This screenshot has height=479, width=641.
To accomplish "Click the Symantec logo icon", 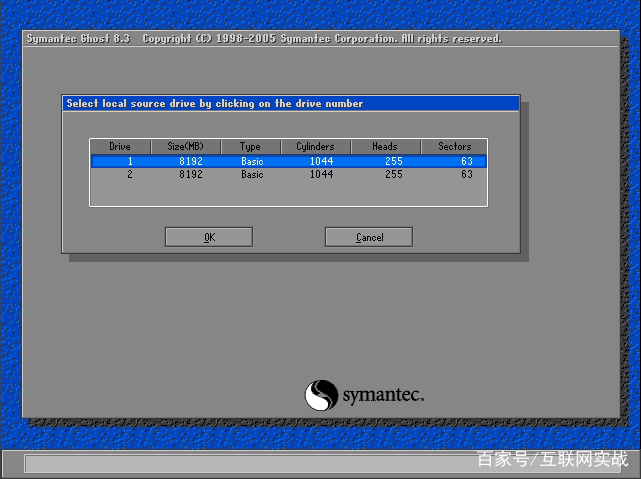I will (321, 395).
